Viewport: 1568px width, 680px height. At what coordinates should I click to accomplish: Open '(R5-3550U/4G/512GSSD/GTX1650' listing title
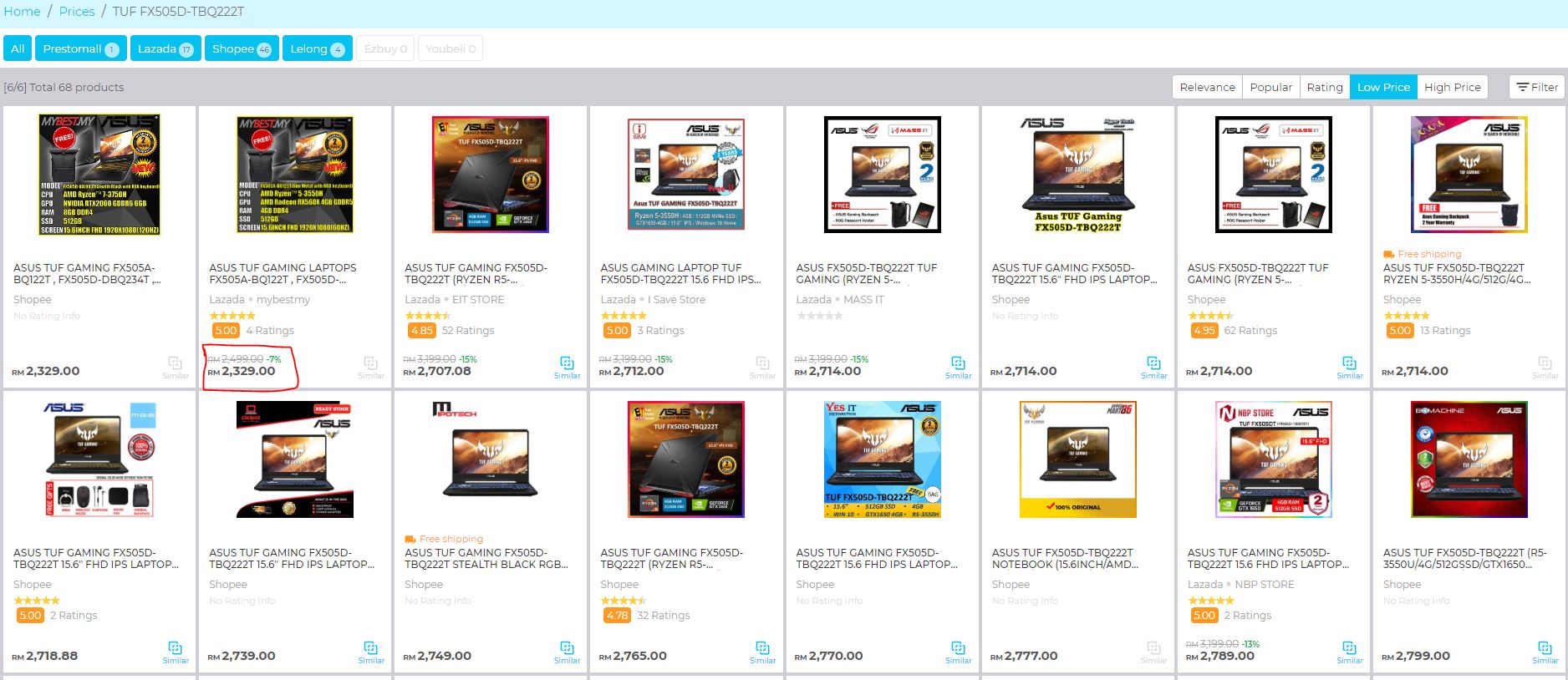coord(1465,558)
